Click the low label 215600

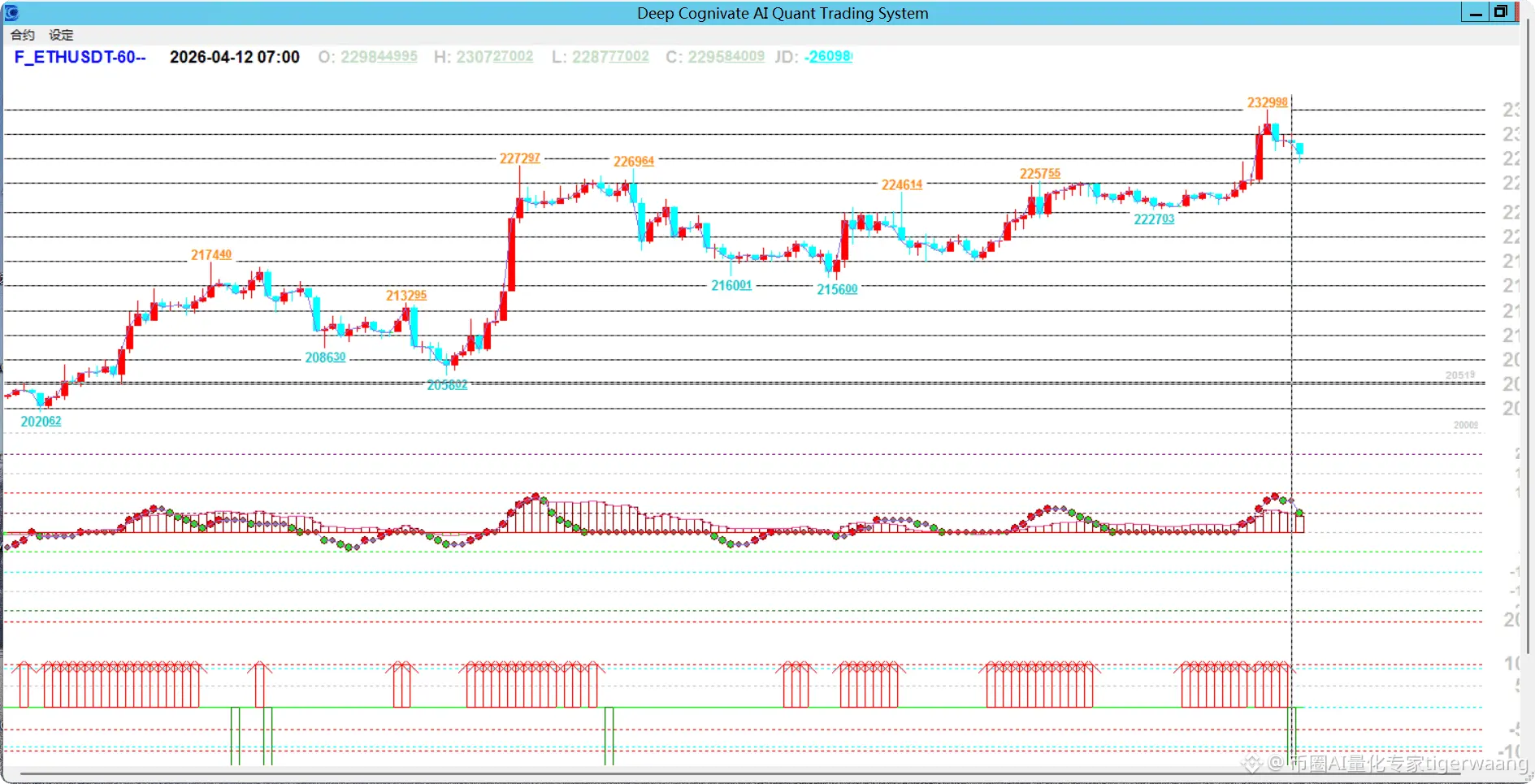[x=837, y=290]
